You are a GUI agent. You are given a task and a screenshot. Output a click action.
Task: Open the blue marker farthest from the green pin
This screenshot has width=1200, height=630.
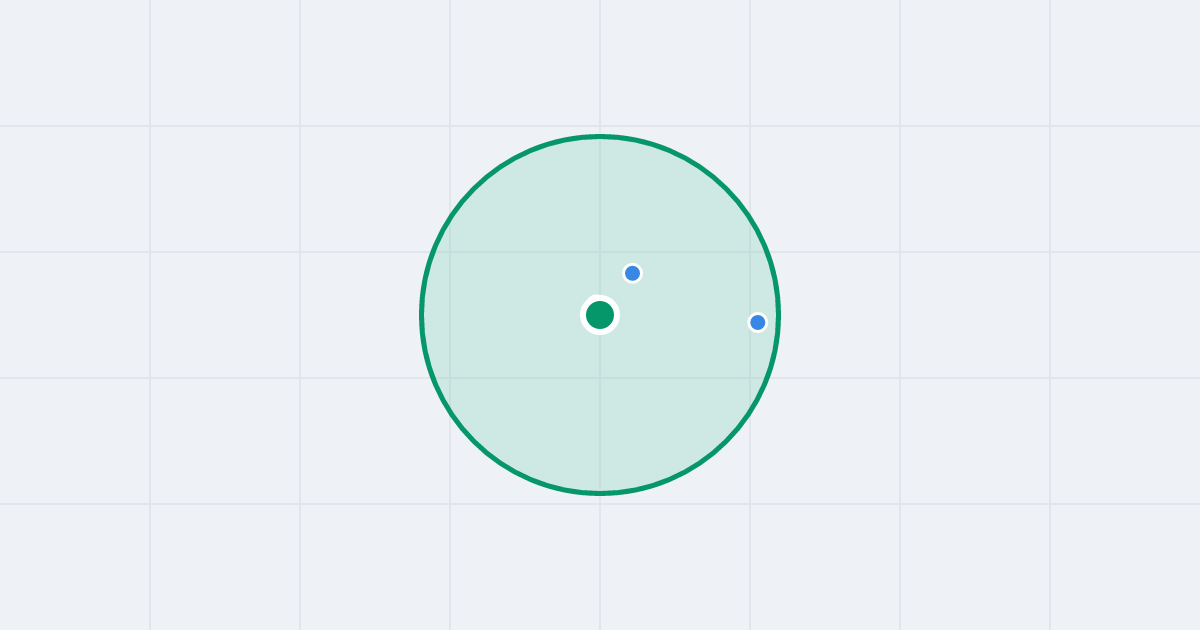pyautogui.click(x=757, y=322)
